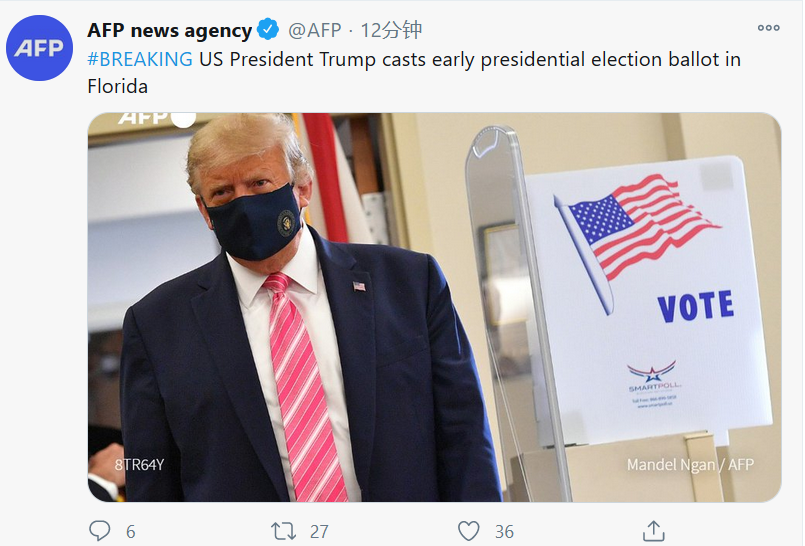Click the blue verified badge
Screen dimensions: 805x546
click(x=269, y=29)
